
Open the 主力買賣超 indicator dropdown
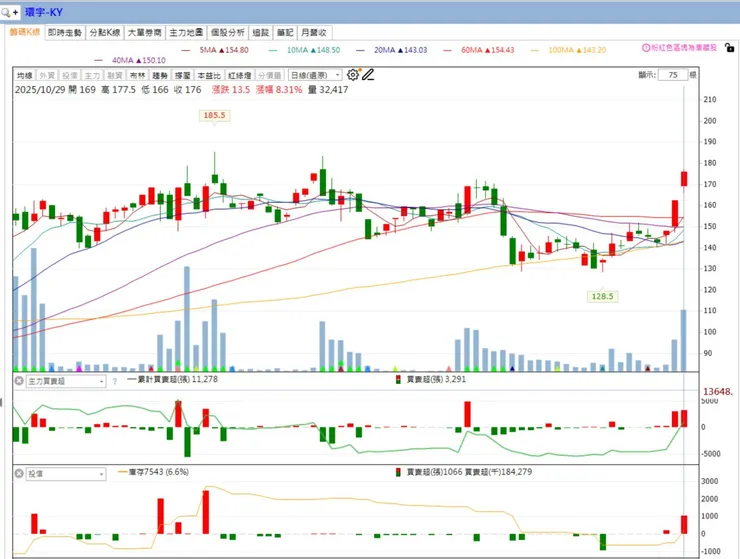[x=66, y=381]
